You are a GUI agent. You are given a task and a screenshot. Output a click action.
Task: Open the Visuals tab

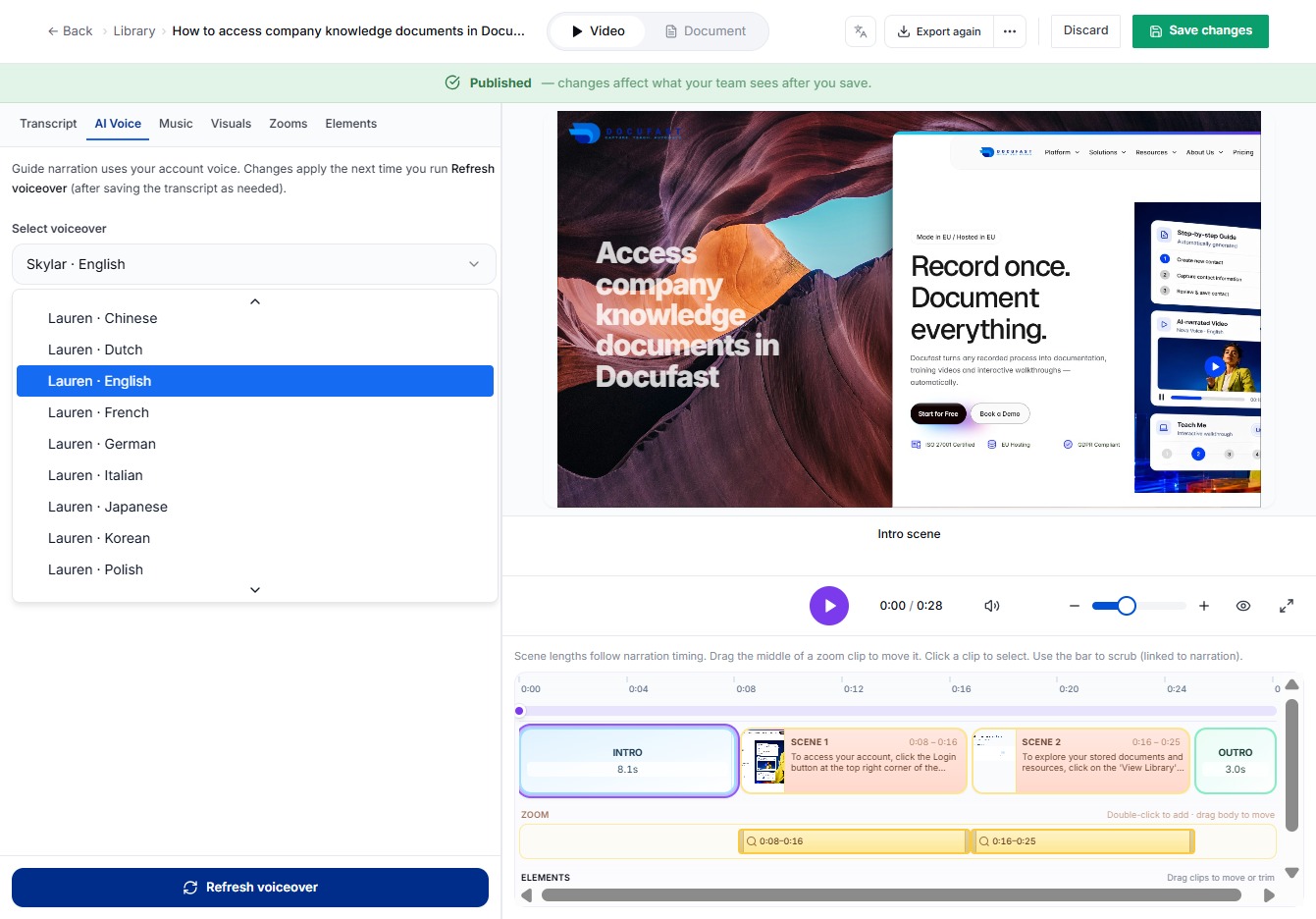(x=231, y=124)
